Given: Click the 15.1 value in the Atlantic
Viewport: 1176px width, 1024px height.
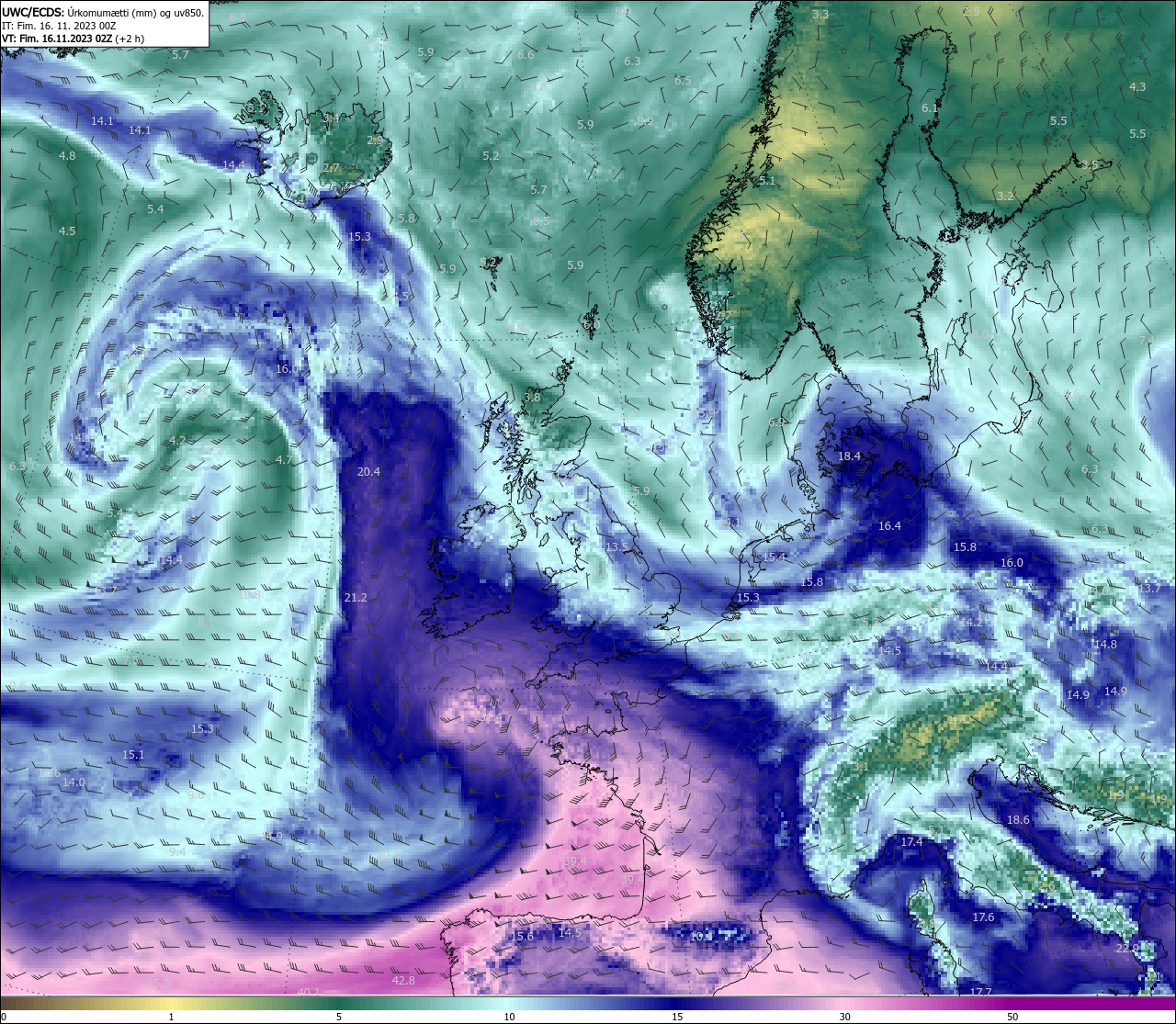Looking at the screenshot, I should coord(133,755).
